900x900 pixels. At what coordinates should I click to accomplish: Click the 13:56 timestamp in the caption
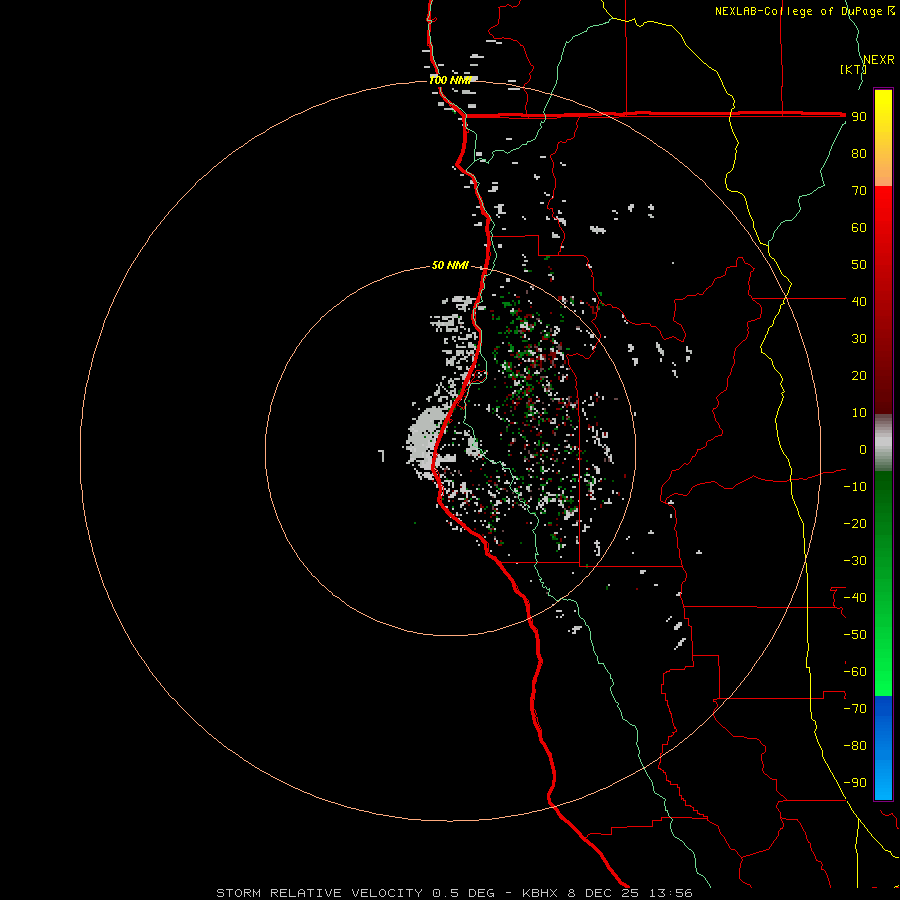[x=670, y=893]
